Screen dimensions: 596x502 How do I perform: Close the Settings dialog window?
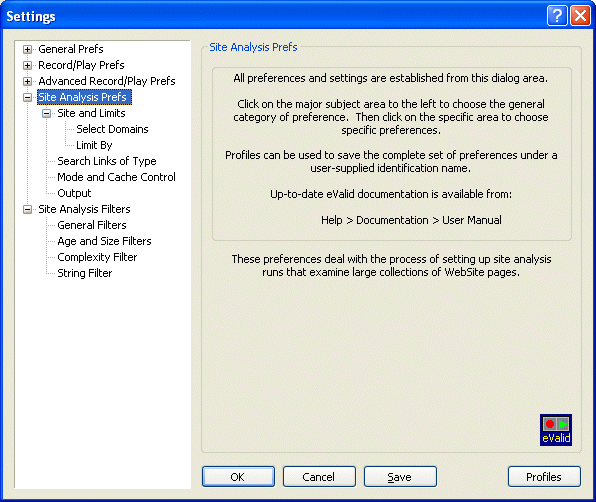click(x=580, y=16)
